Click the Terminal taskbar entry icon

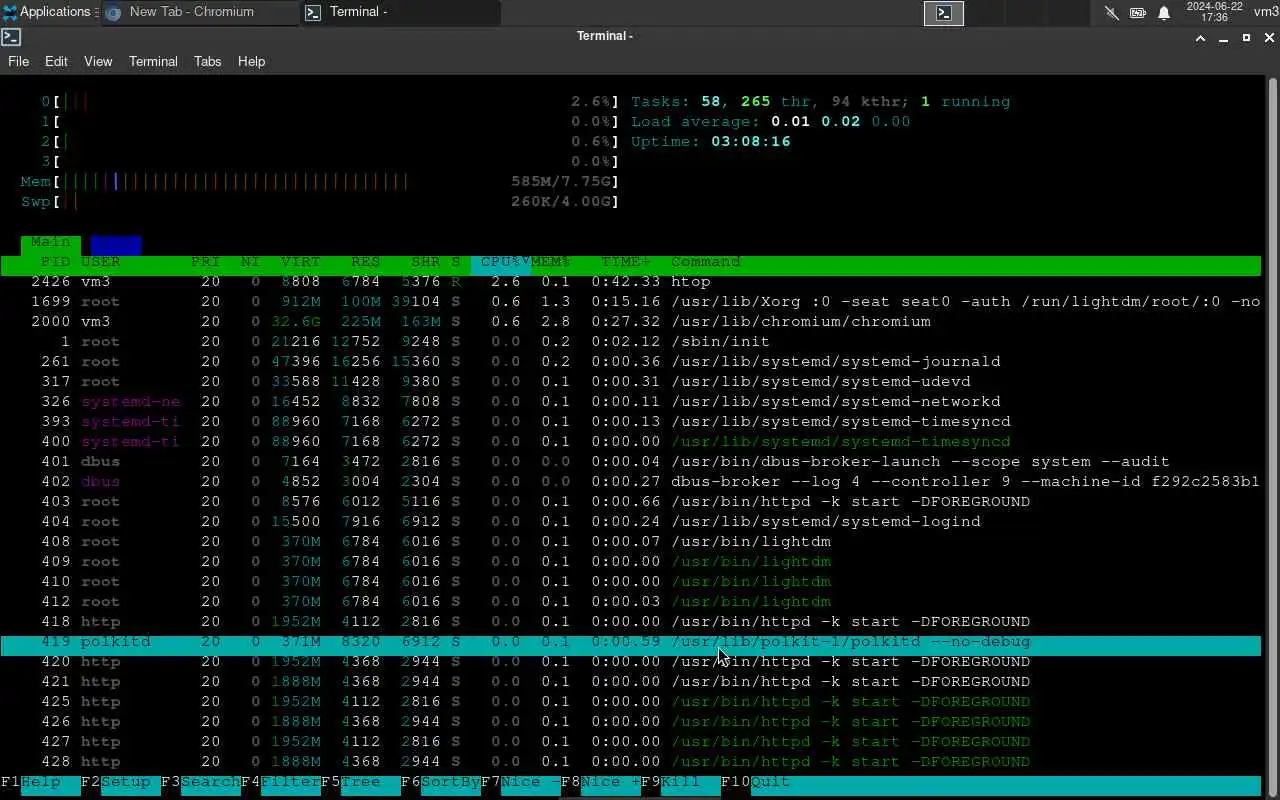point(313,12)
